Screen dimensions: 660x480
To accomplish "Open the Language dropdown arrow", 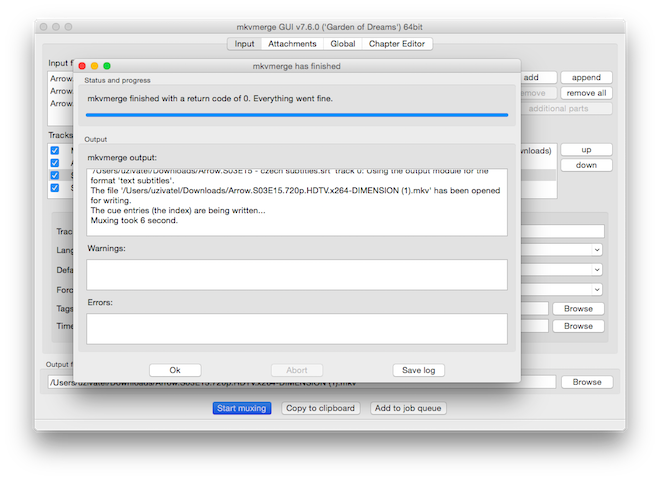I will [597, 250].
